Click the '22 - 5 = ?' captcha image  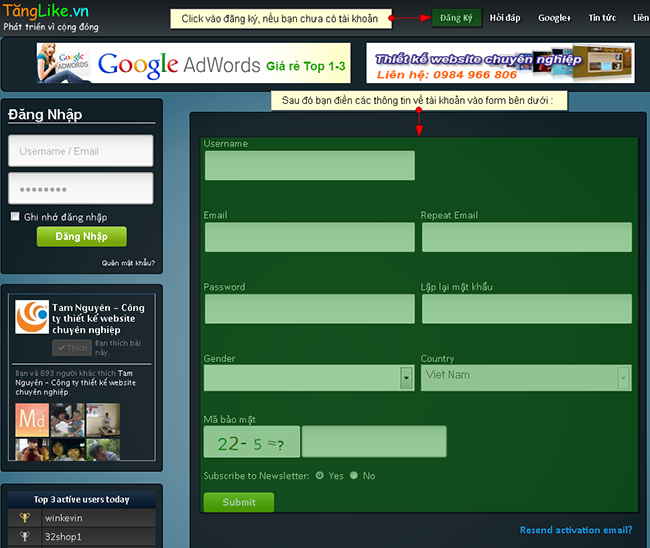pos(252,442)
